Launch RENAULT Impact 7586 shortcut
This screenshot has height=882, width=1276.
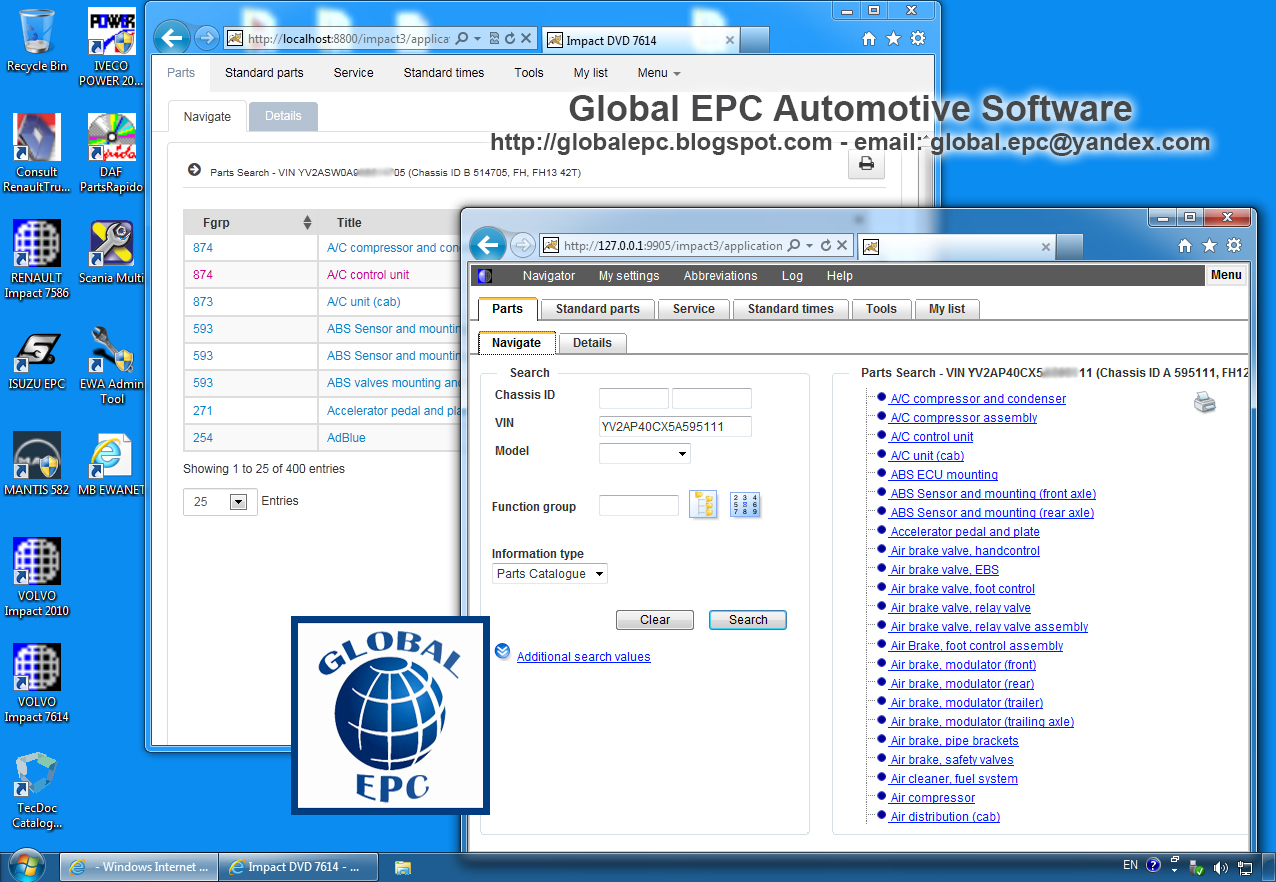[37, 259]
